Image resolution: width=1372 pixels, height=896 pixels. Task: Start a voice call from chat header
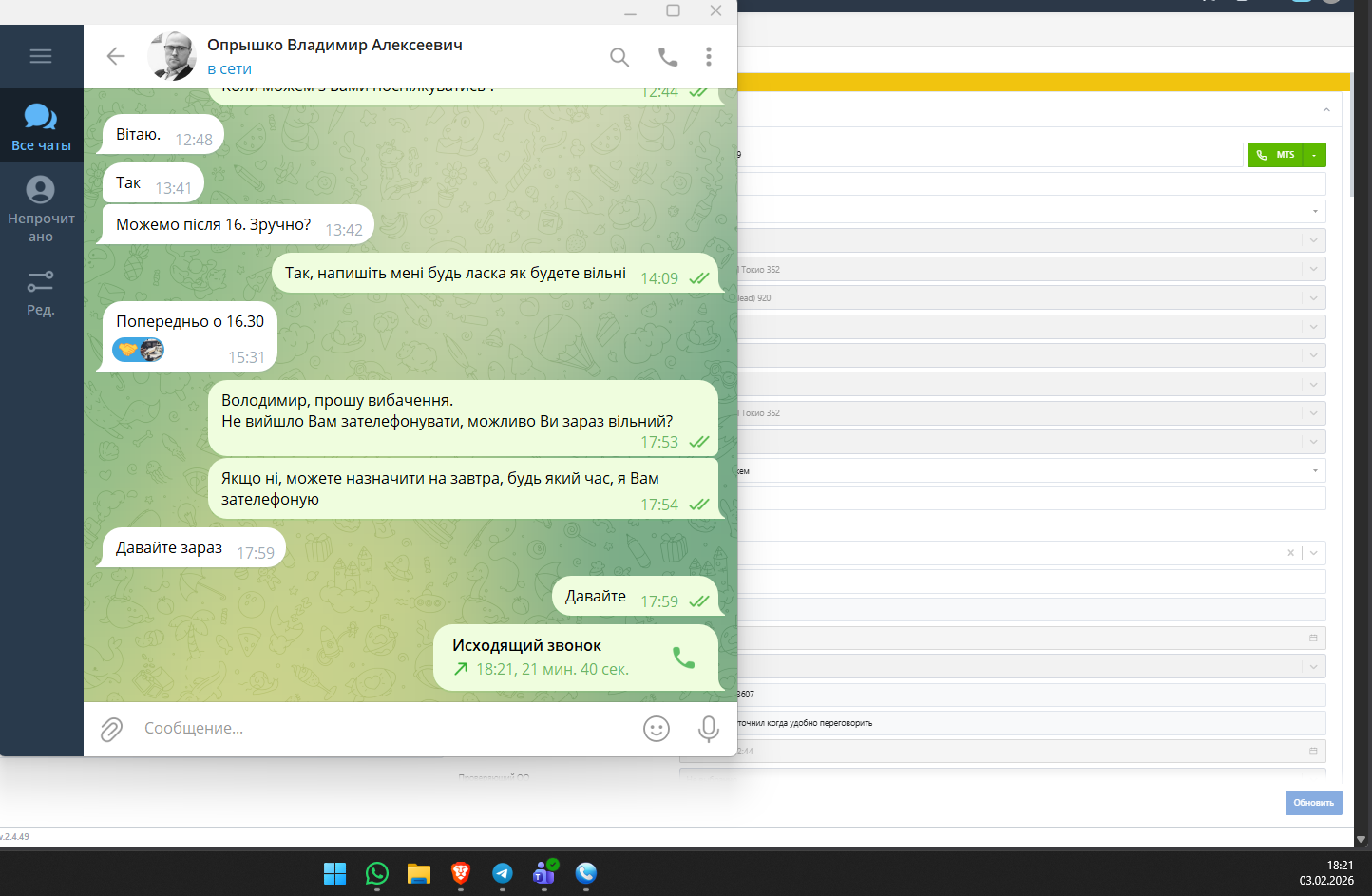coord(668,57)
